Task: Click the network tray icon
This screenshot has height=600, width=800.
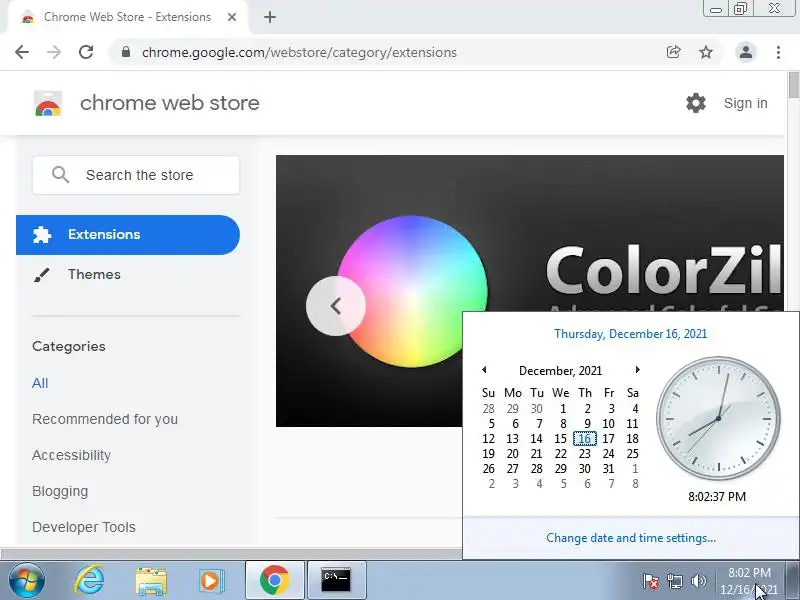Action: click(x=675, y=581)
